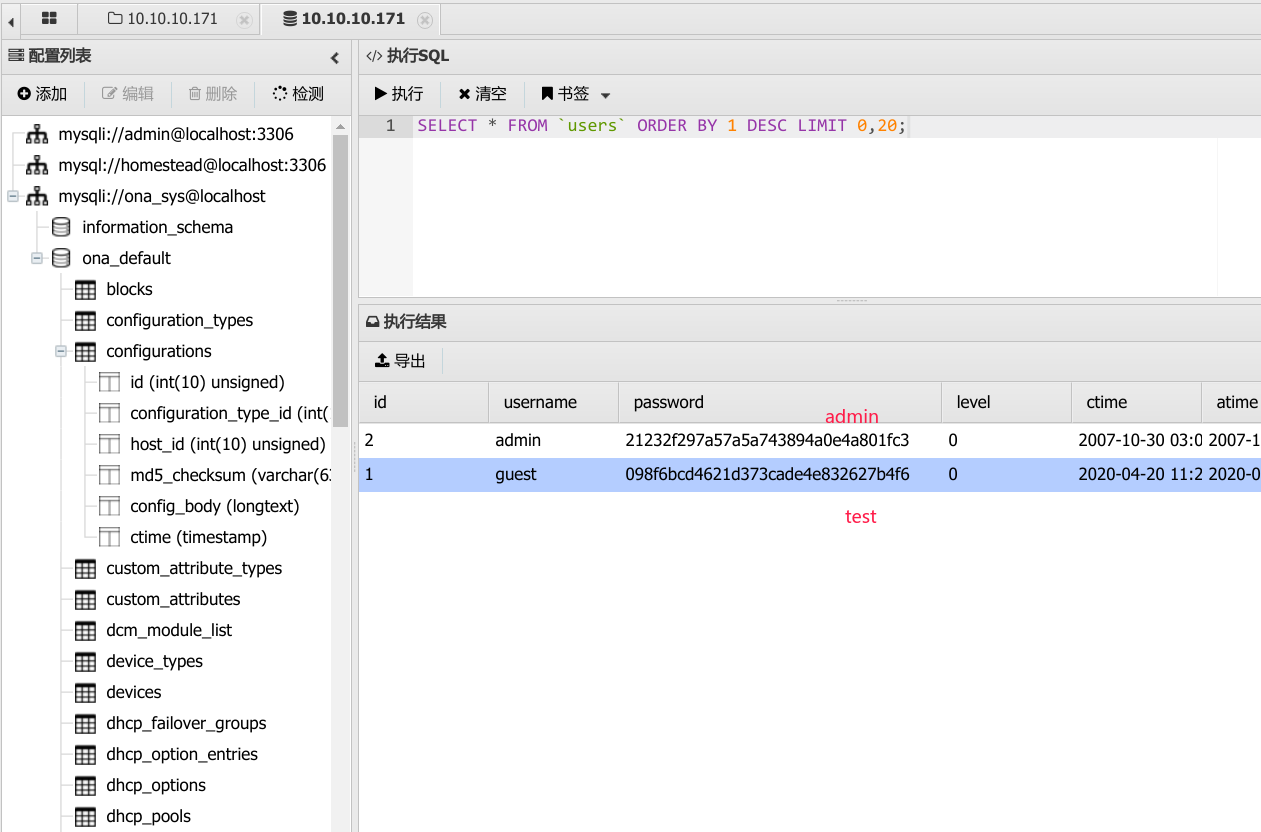Select the config_body (longtext) column label

tap(215, 506)
